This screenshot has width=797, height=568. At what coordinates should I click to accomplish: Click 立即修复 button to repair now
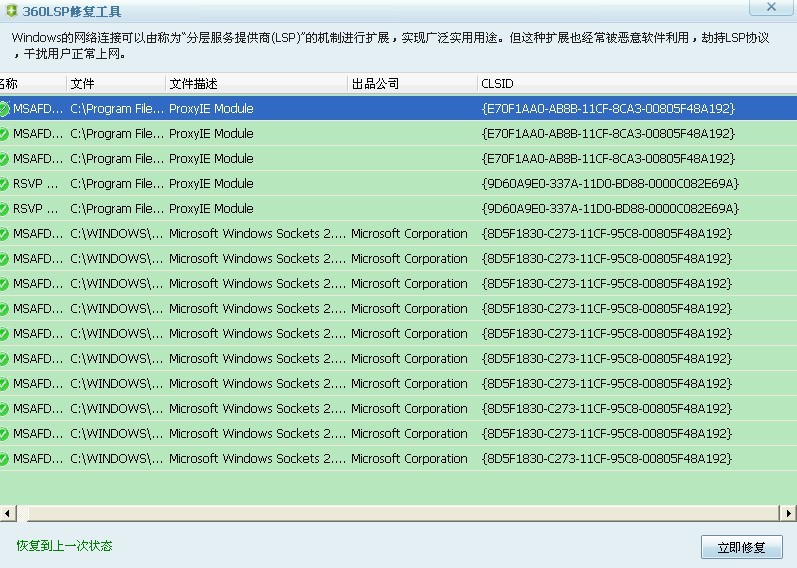(741, 547)
